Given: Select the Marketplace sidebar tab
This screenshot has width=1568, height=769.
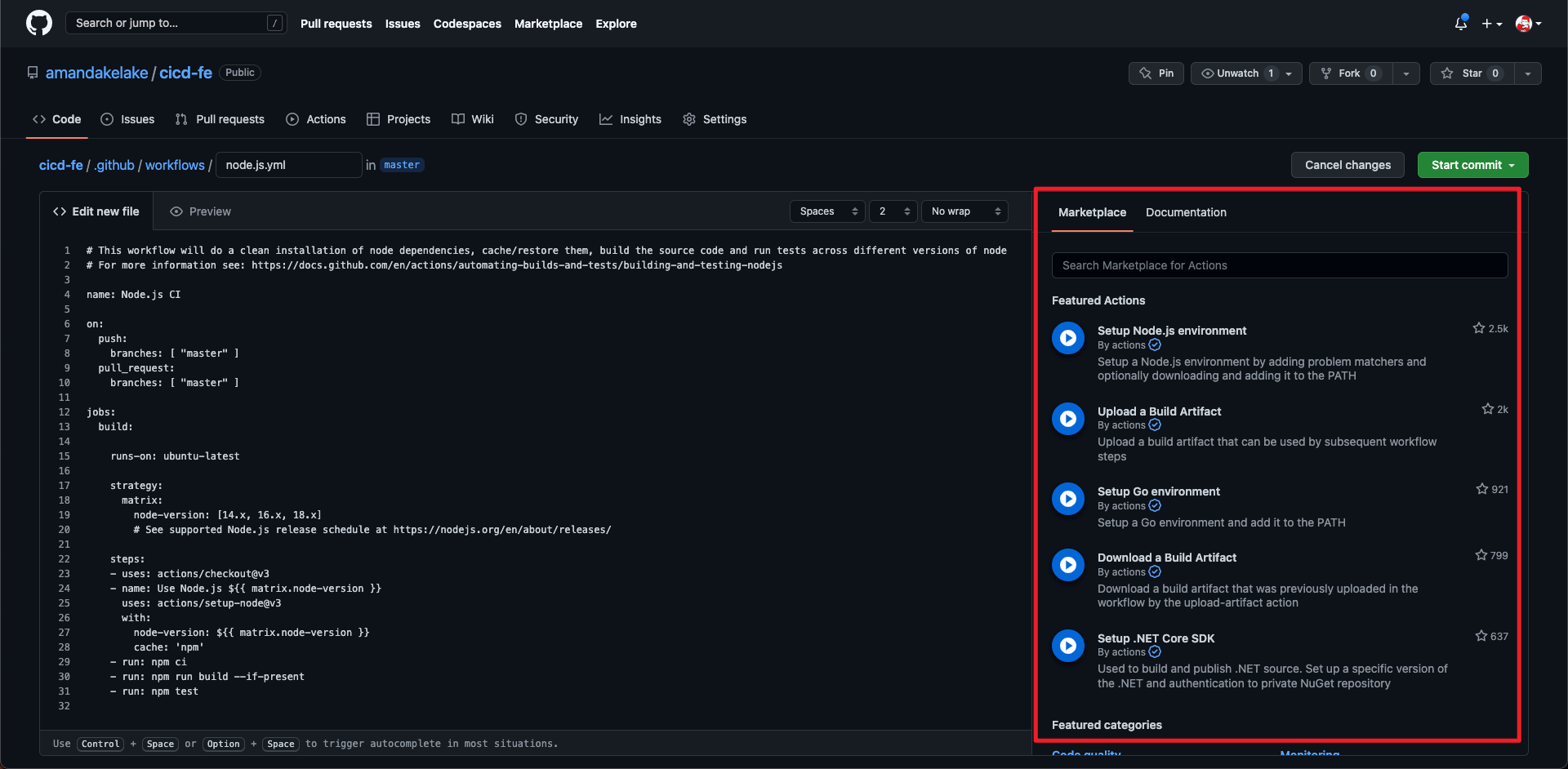Looking at the screenshot, I should pos(1092,212).
